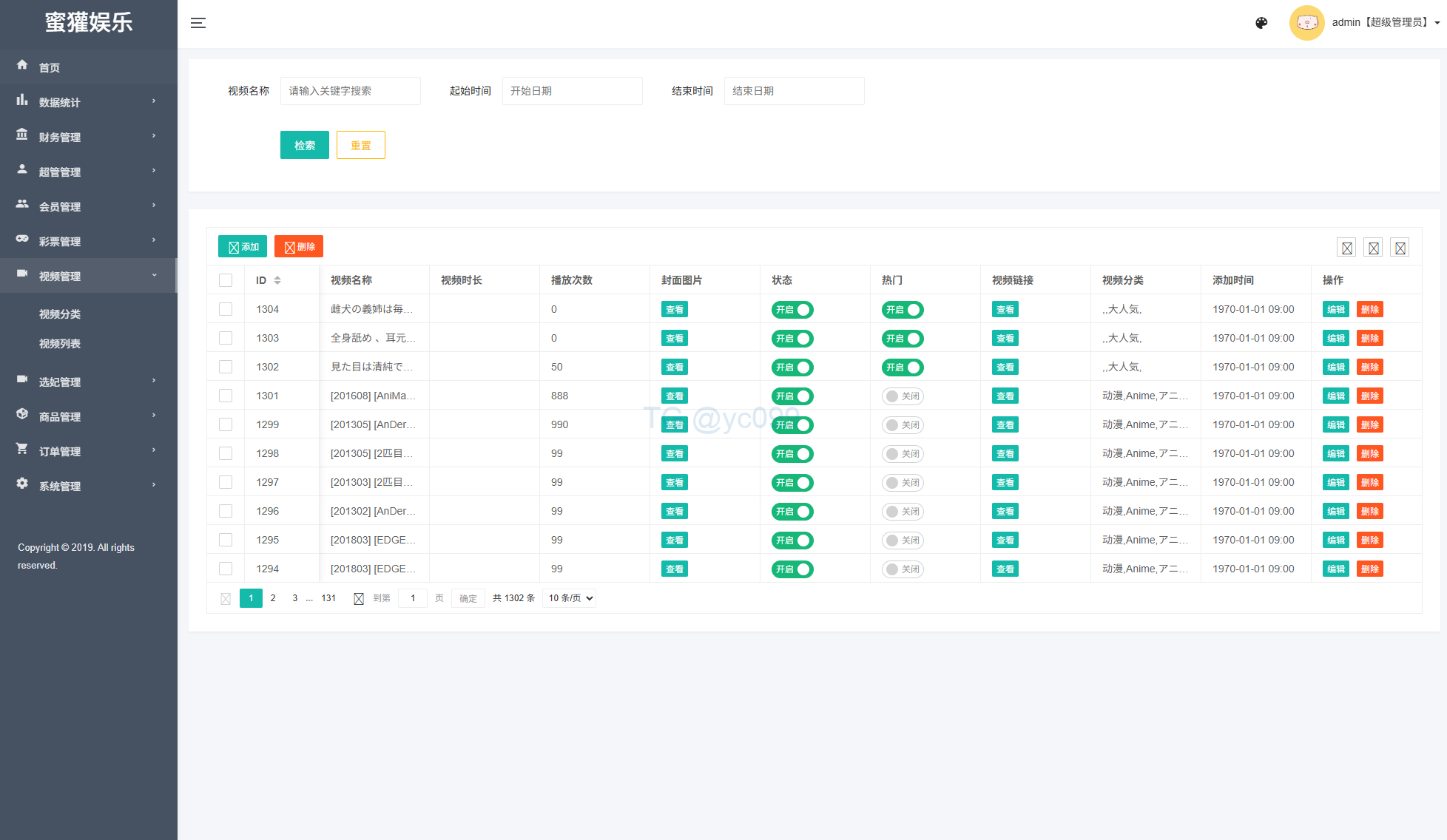Screen dimensions: 1447x840
Task: Click the home icon in sidebar
Action: click(22, 65)
